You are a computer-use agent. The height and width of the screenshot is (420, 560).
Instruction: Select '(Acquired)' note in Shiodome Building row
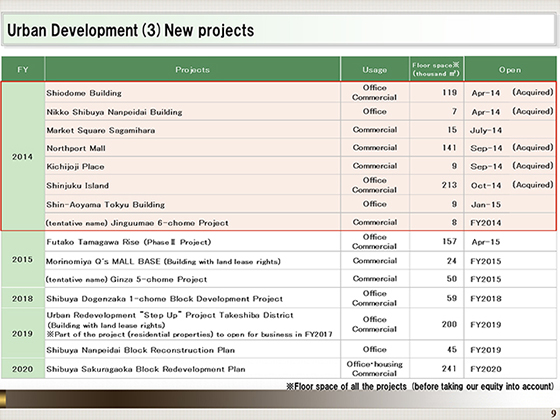tap(533, 92)
